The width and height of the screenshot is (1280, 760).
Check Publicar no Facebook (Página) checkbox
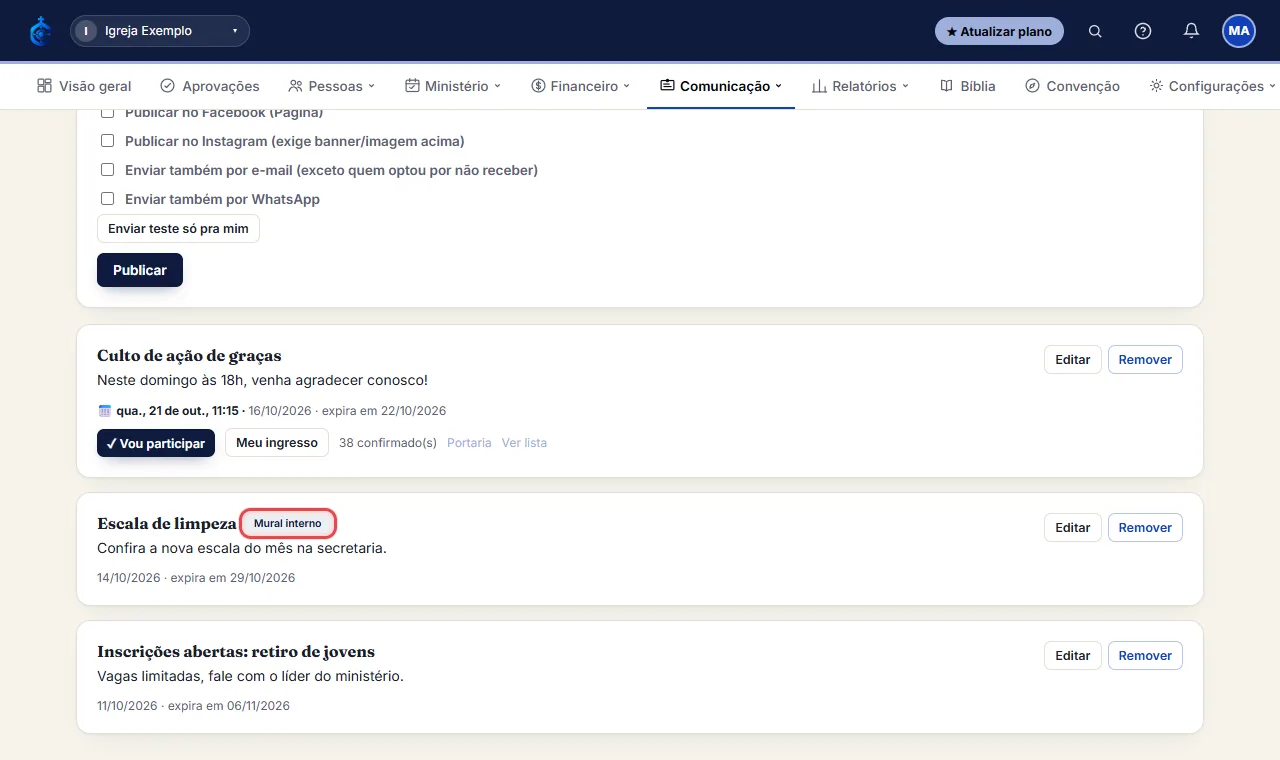click(108, 112)
